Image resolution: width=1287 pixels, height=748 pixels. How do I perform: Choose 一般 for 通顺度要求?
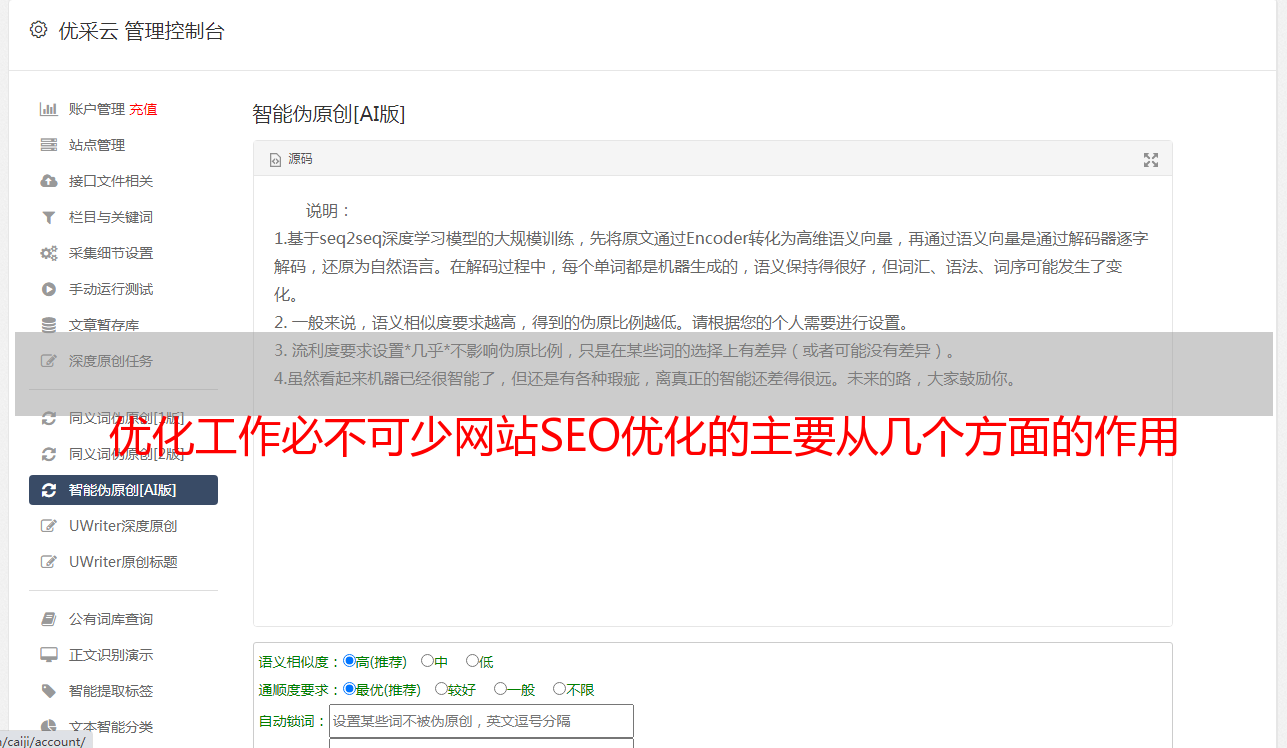pyautogui.click(x=500, y=689)
